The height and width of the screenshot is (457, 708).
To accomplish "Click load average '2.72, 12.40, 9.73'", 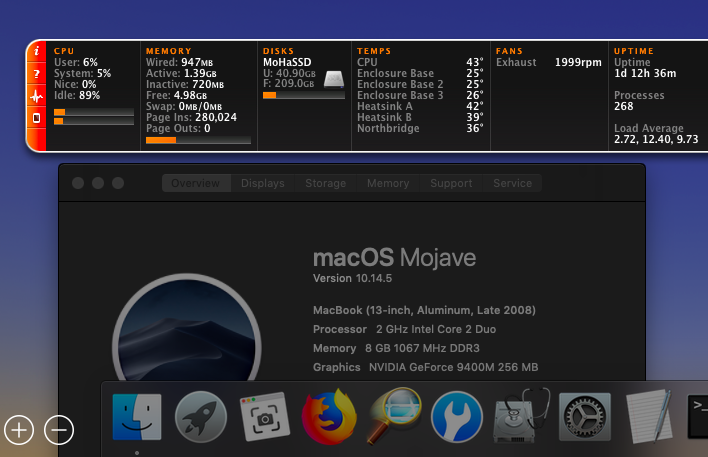I will click(656, 140).
